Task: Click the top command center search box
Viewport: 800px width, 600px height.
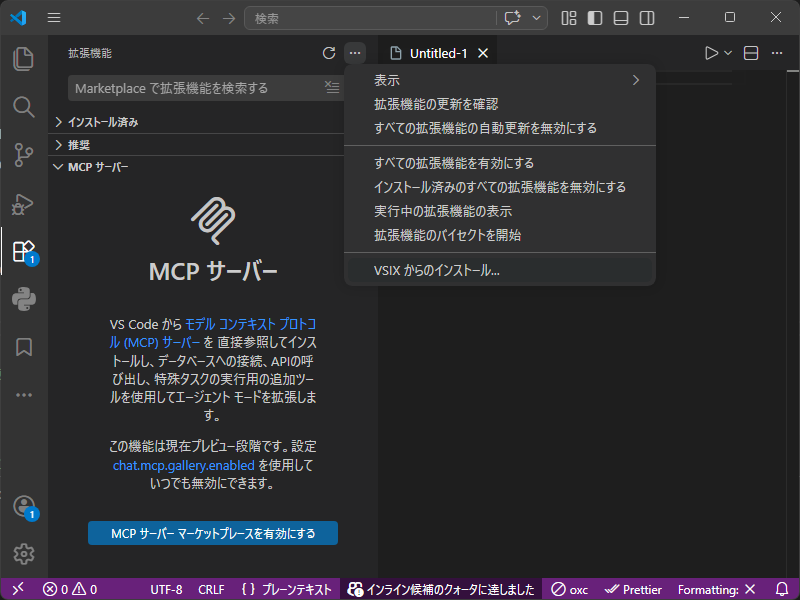Action: (370, 18)
